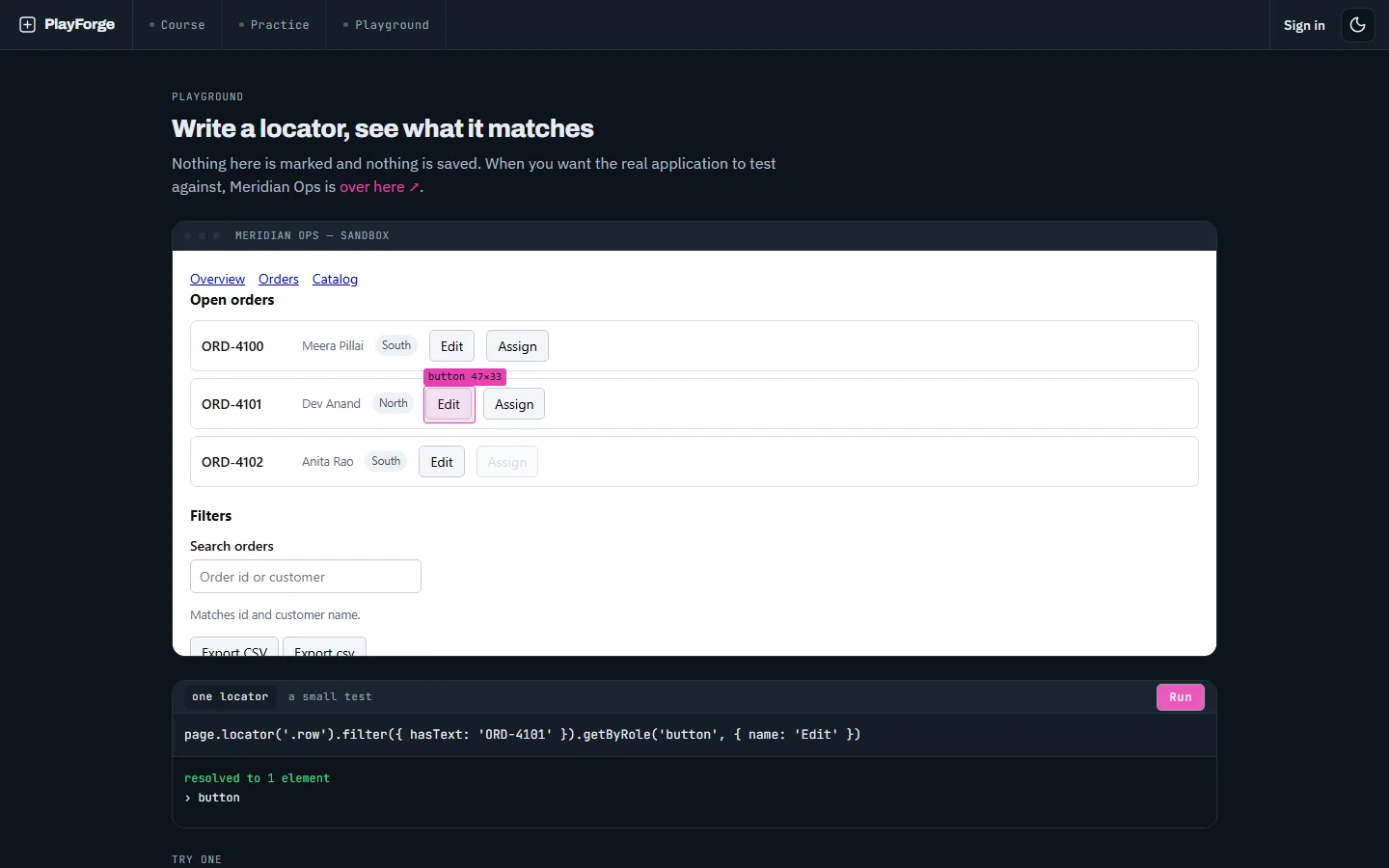Viewport: 1389px width, 868px height.
Task: Run the locator with Run button
Action: [x=1181, y=697]
